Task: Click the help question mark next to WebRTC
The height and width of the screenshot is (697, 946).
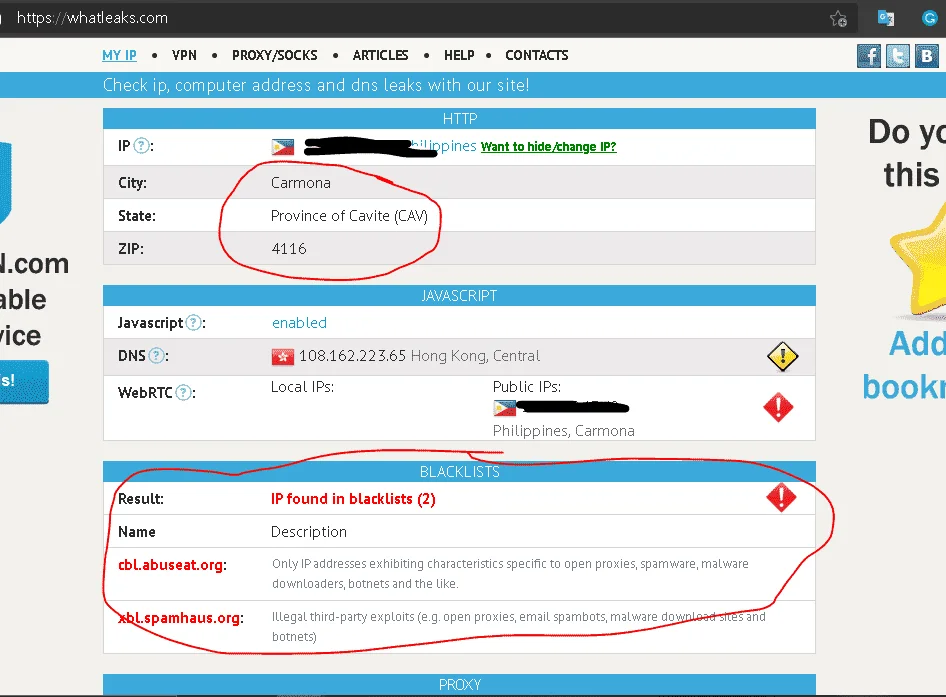Action: 183,393
